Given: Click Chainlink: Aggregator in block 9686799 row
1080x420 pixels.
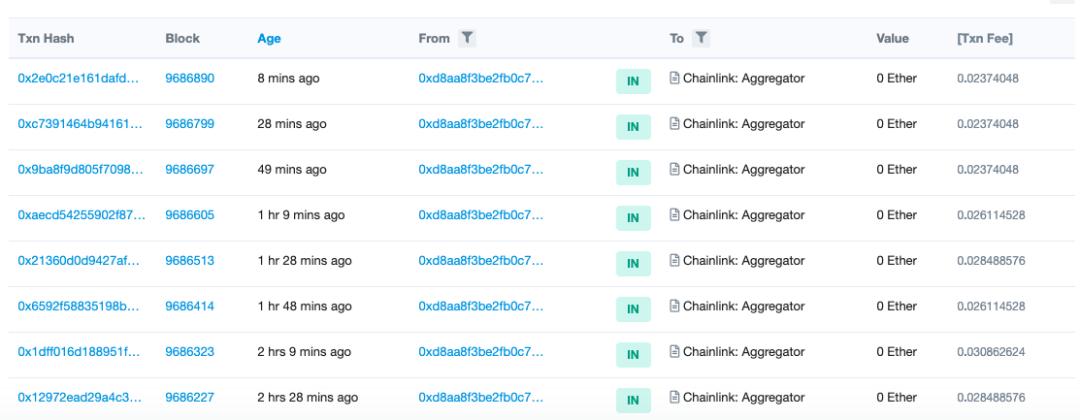Looking at the screenshot, I should [x=744, y=124].
